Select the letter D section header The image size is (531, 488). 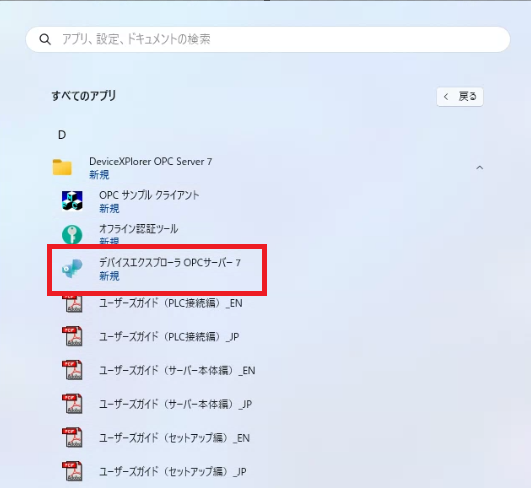tap(62, 135)
